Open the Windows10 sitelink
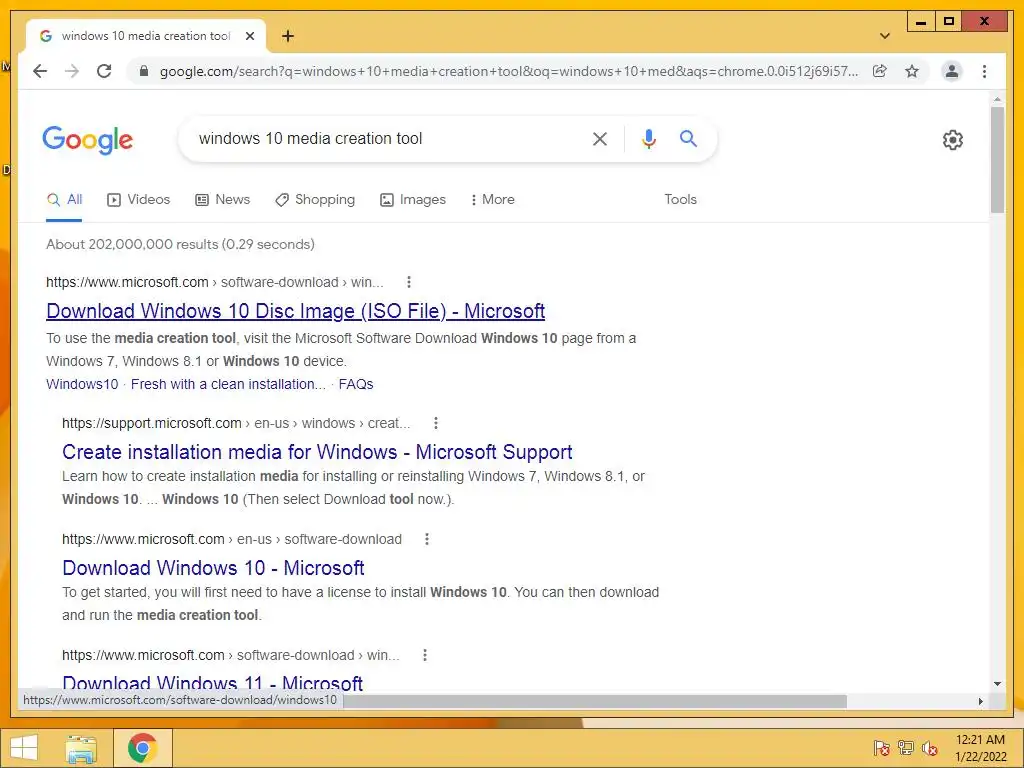This screenshot has height=768, width=1024. (82, 384)
